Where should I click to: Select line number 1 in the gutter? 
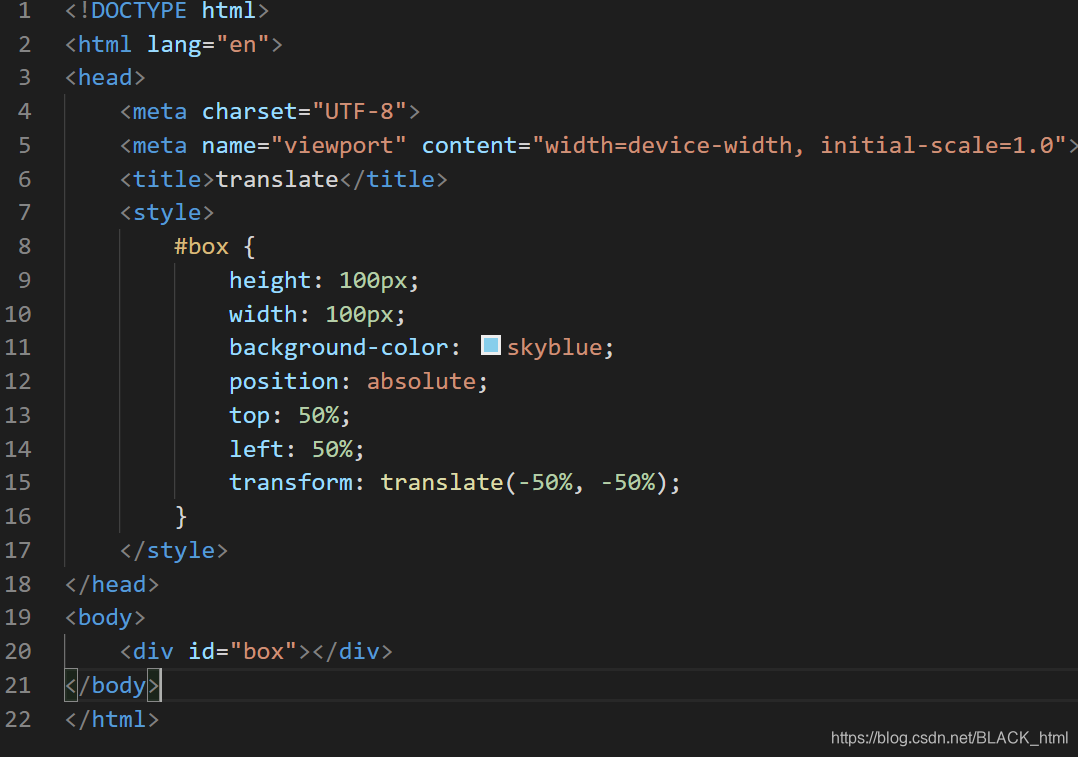[25, 11]
